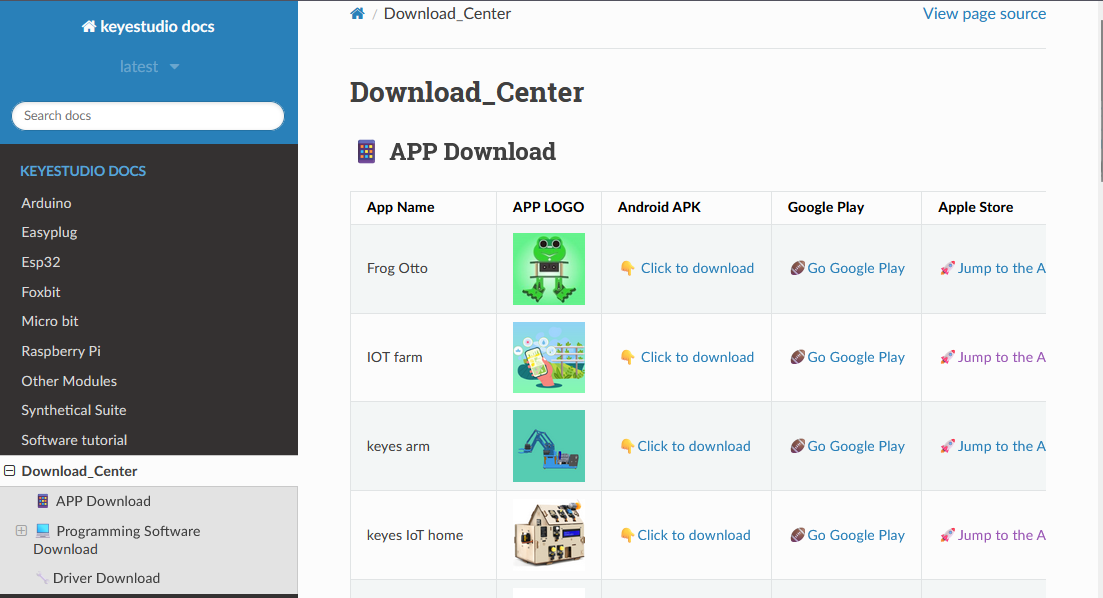Select Download_Center sidebar entry
Image resolution: width=1103 pixels, height=598 pixels.
pyautogui.click(x=79, y=471)
